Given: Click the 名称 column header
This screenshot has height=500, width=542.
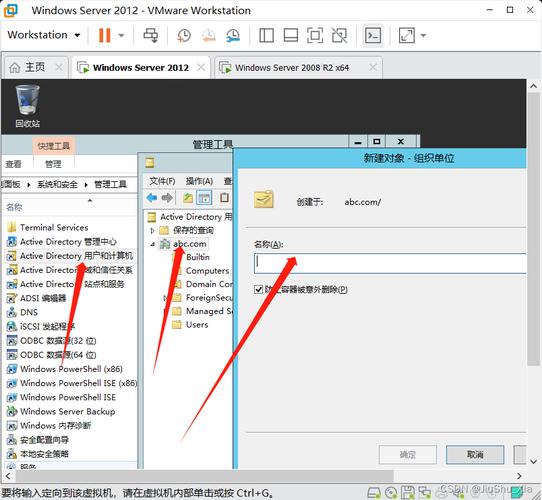Looking at the screenshot, I should coord(14,207).
